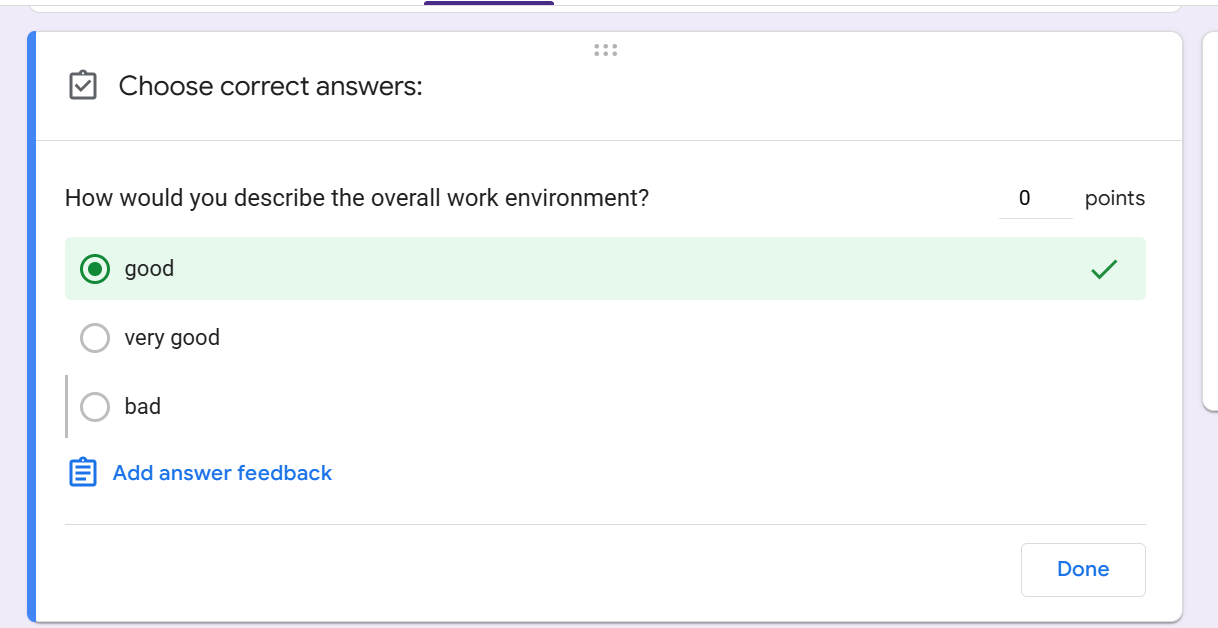Click the points value input field
The width and height of the screenshot is (1218, 628).
1035,198
